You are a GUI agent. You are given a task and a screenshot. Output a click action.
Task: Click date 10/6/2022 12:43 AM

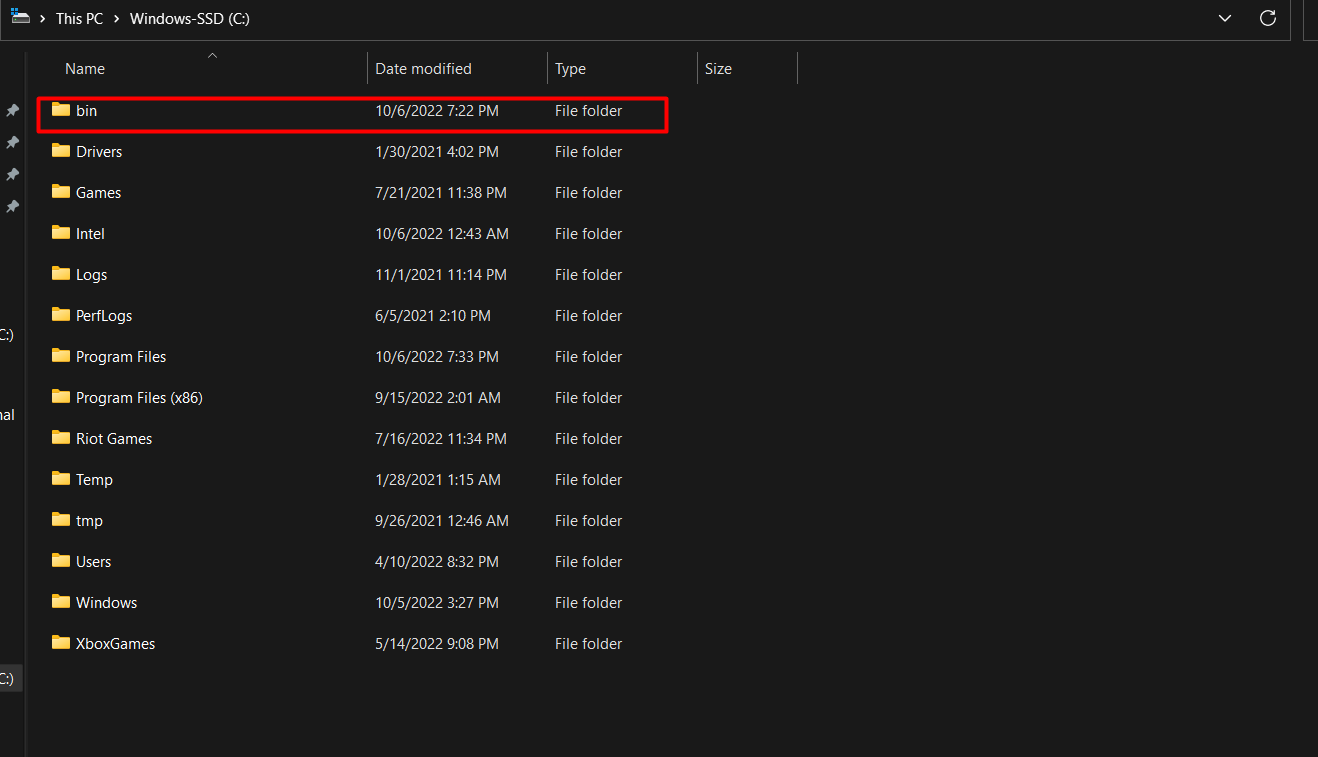pyautogui.click(x=442, y=234)
